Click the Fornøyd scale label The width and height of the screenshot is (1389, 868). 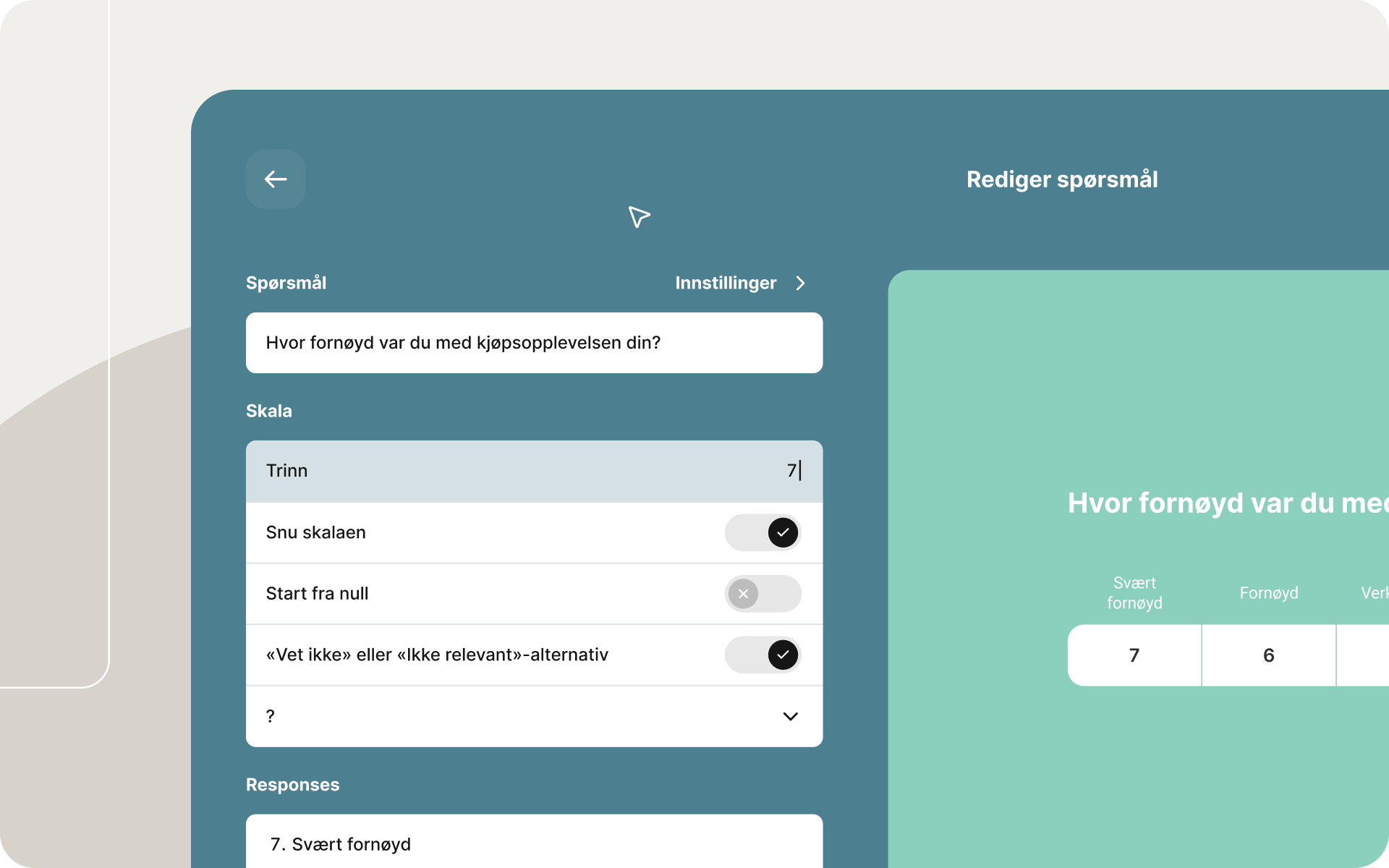1269,593
